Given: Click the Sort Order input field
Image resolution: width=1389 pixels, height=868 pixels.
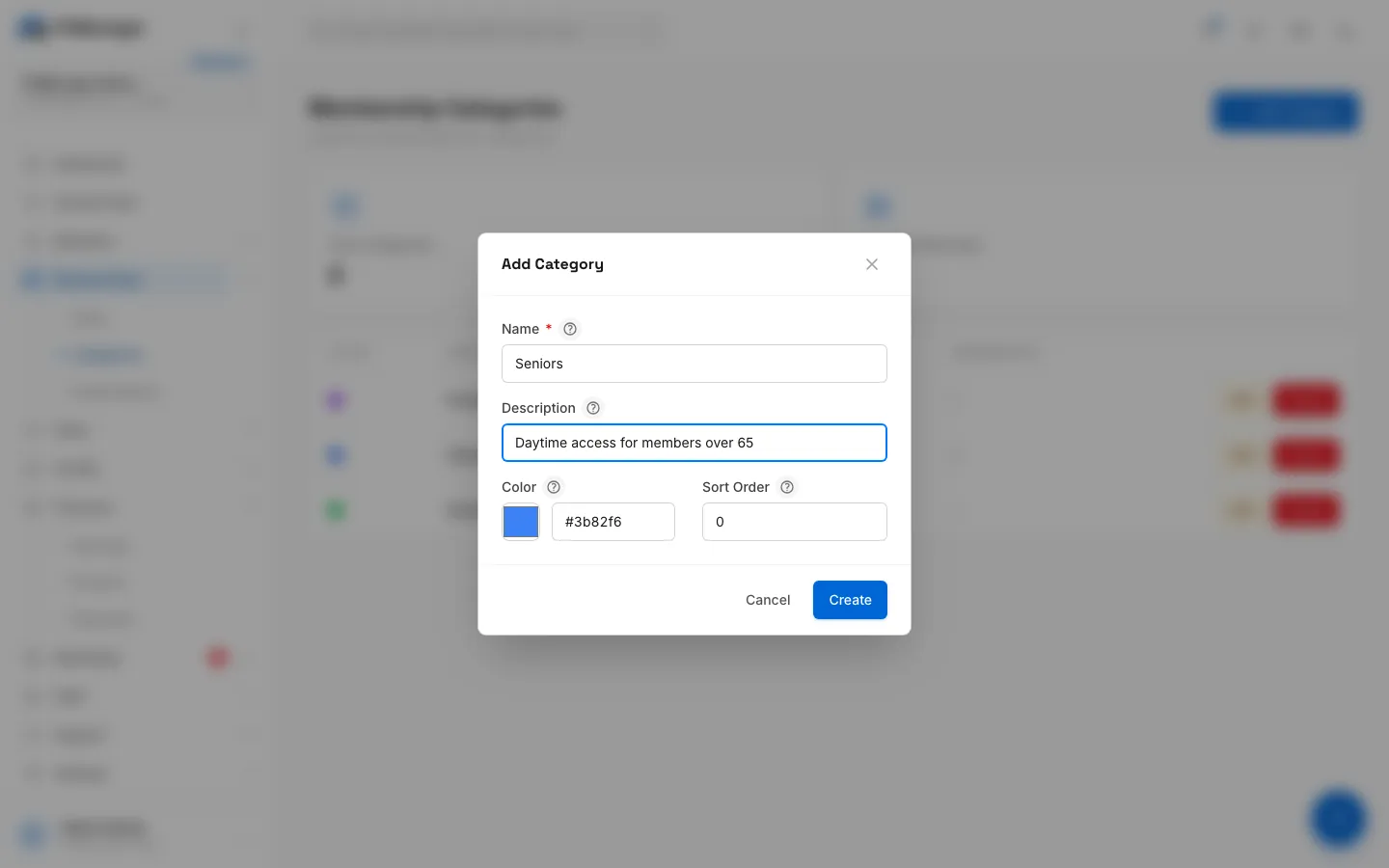Looking at the screenshot, I should pos(795,522).
